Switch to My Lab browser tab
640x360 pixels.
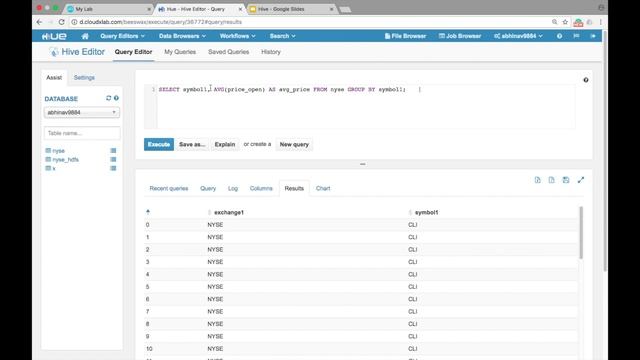[x=108, y=9]
